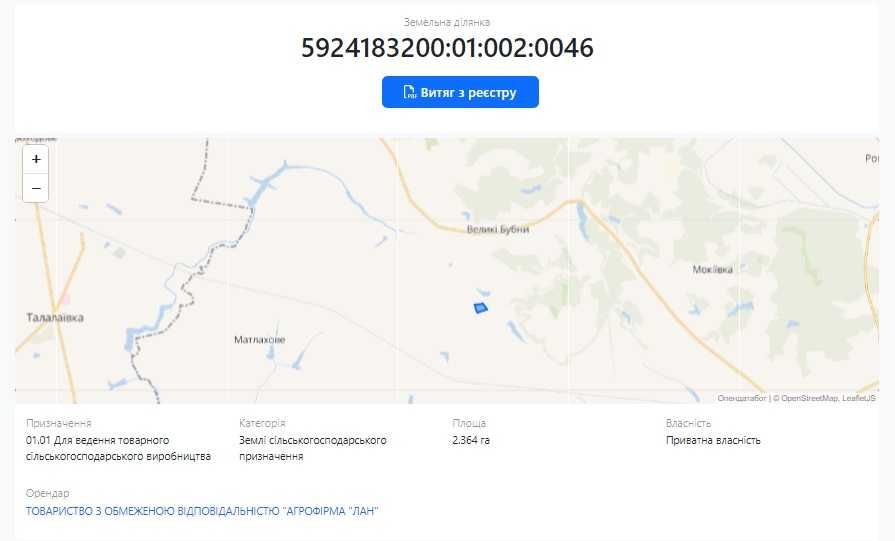Viewport: 895px width, 541px height.
Task: Zoom in on the map
Action: (36, 159)
